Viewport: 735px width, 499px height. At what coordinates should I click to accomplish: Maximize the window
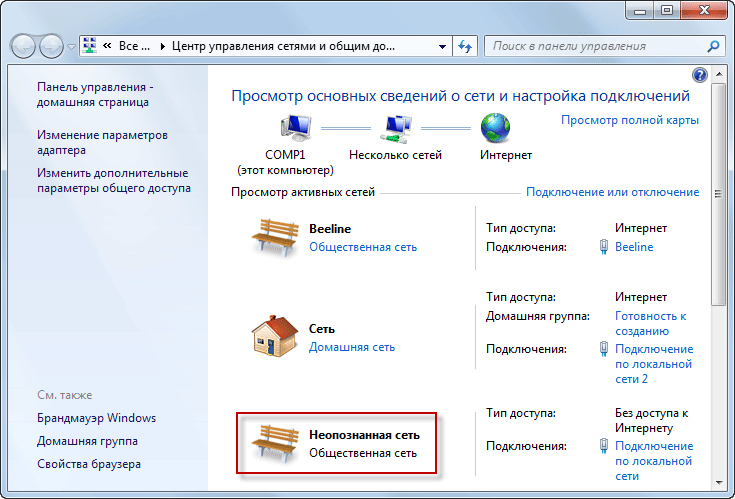666,10
